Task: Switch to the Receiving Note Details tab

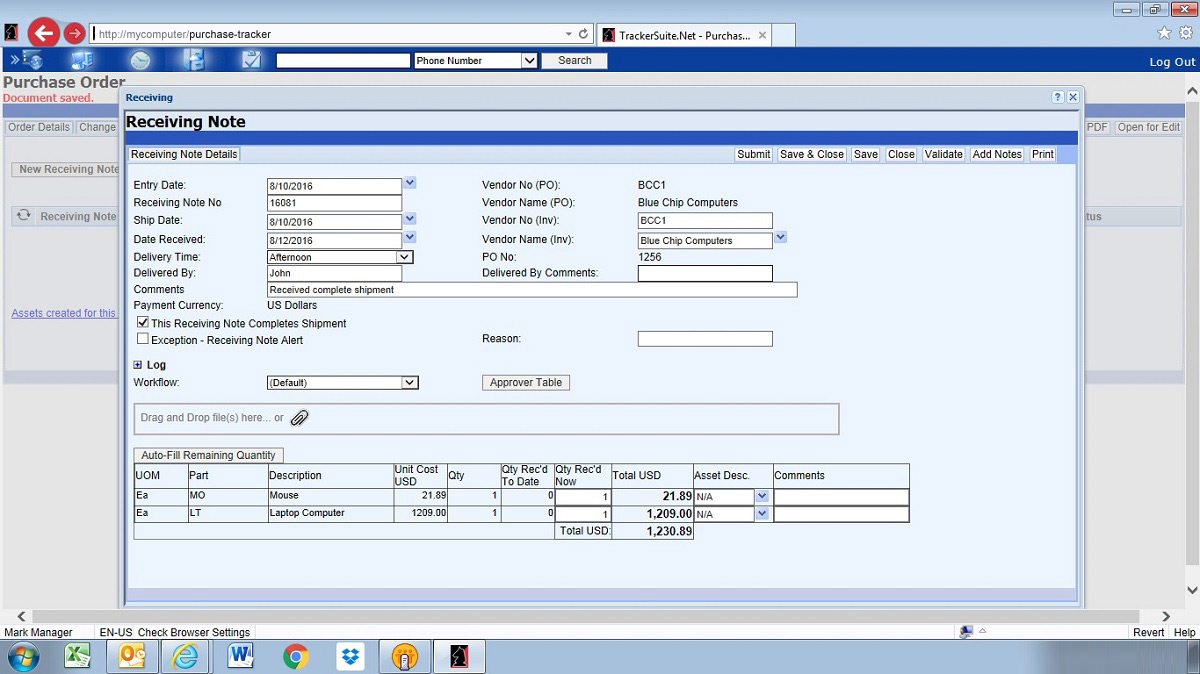Action: tap(183, 154)
